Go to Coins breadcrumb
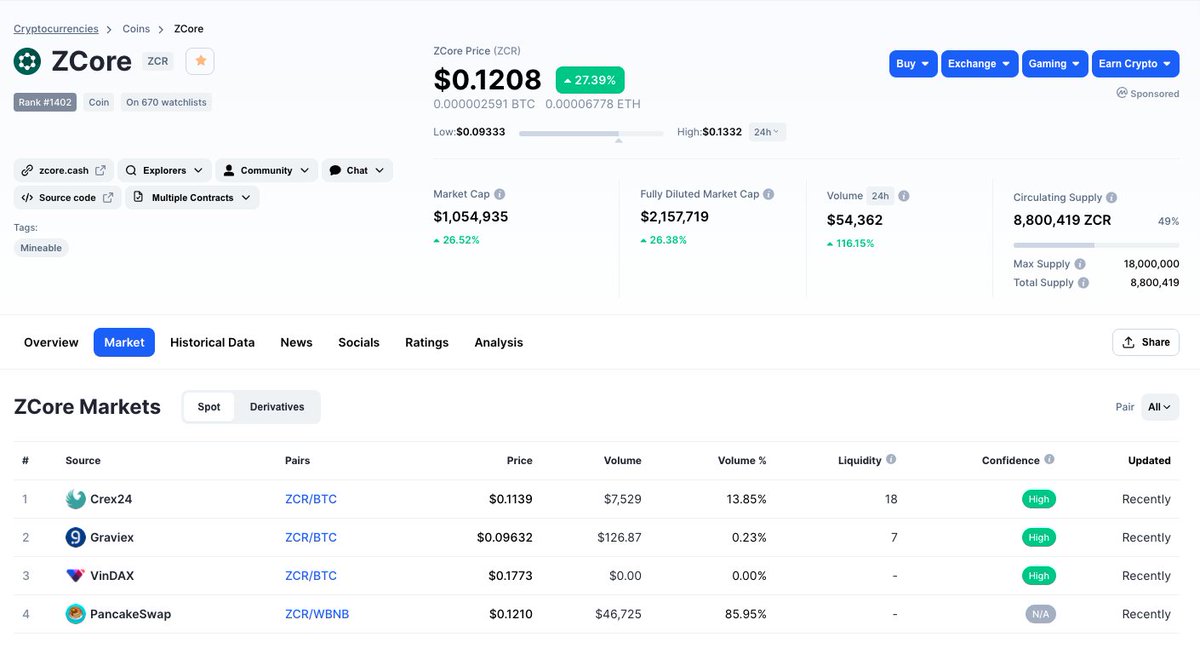1200x660 pixels. click(x=136, y=29)
